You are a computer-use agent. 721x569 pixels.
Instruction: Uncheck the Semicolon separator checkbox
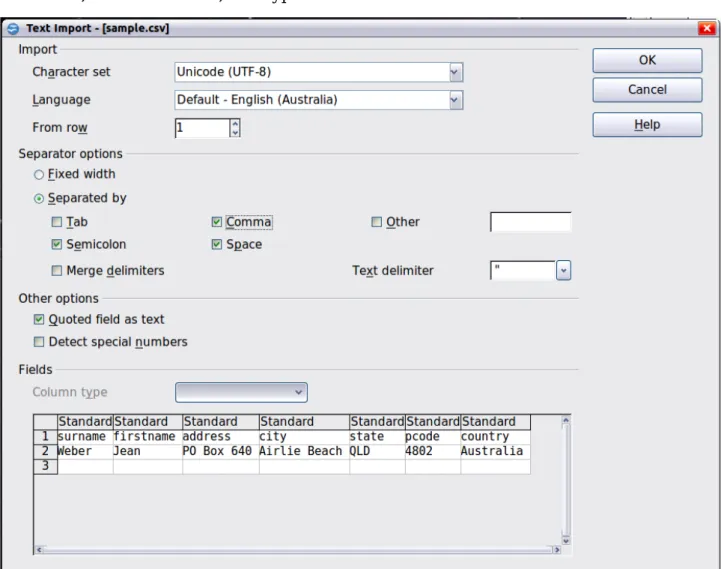pos(57,244)
